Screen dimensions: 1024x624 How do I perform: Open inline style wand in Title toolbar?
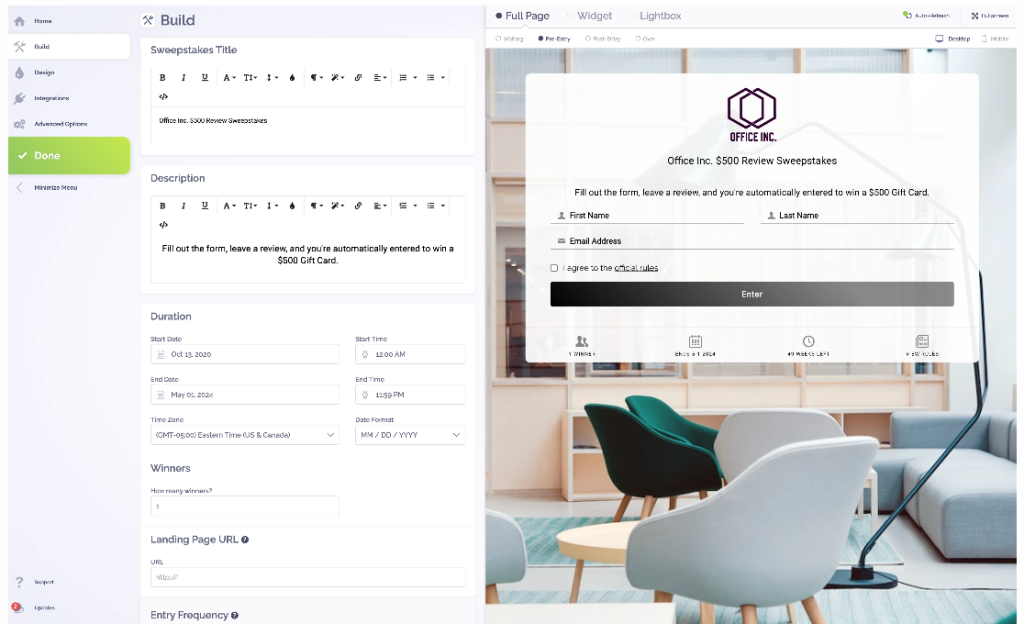tap(337, 78)
